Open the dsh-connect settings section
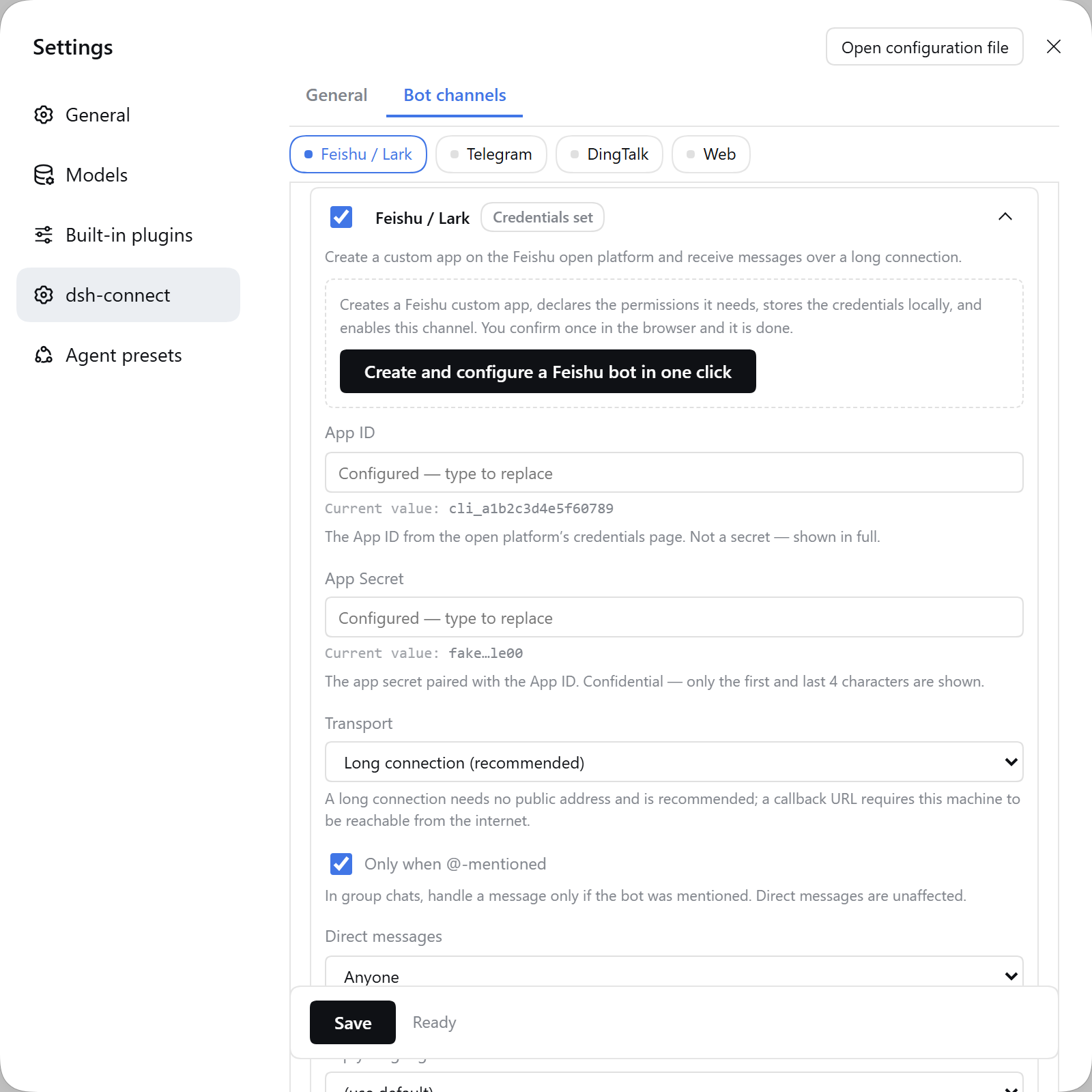Screen dimensions: 1092x1092 tap(128, 295)
